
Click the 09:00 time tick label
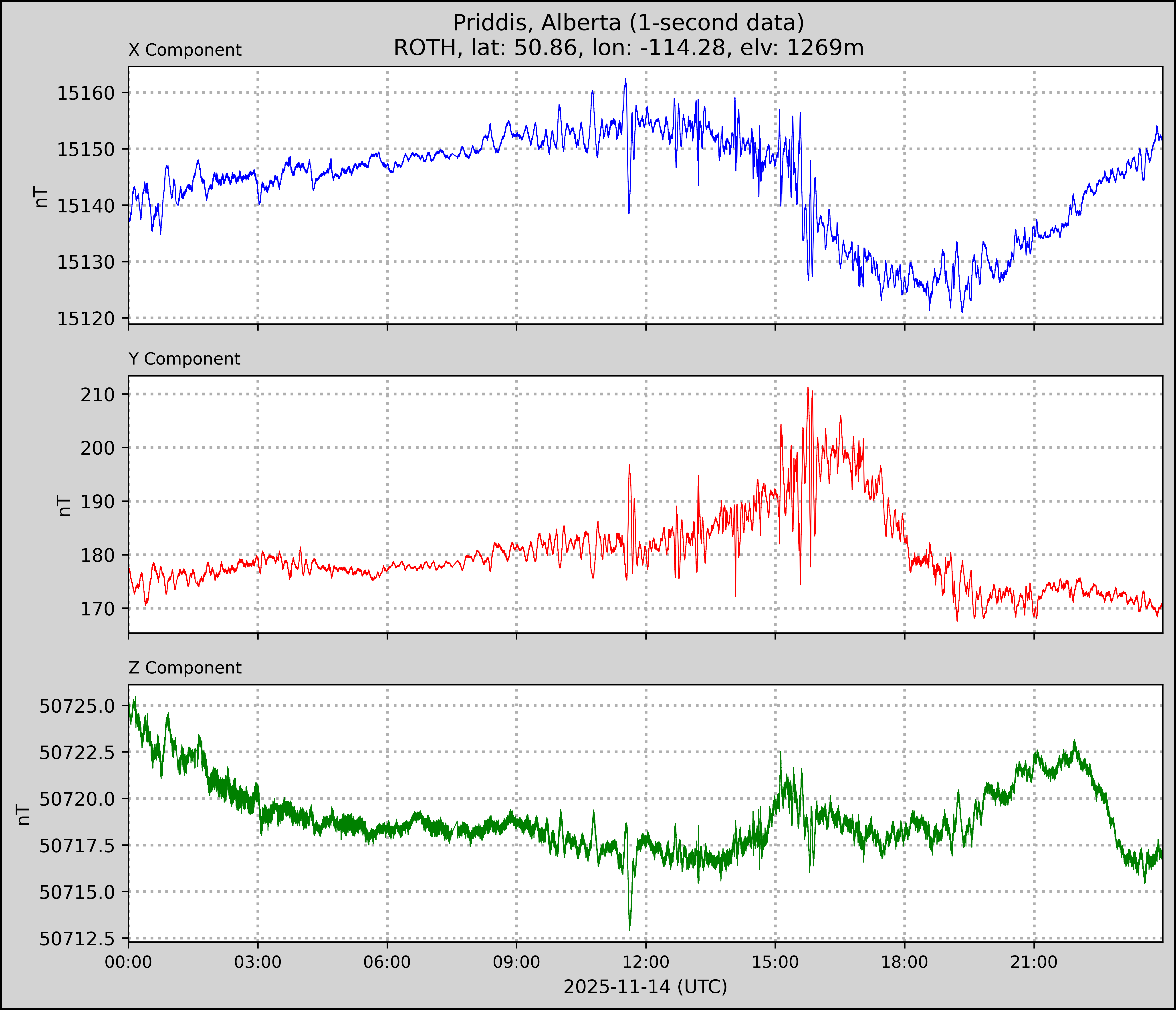coord(516,962)
